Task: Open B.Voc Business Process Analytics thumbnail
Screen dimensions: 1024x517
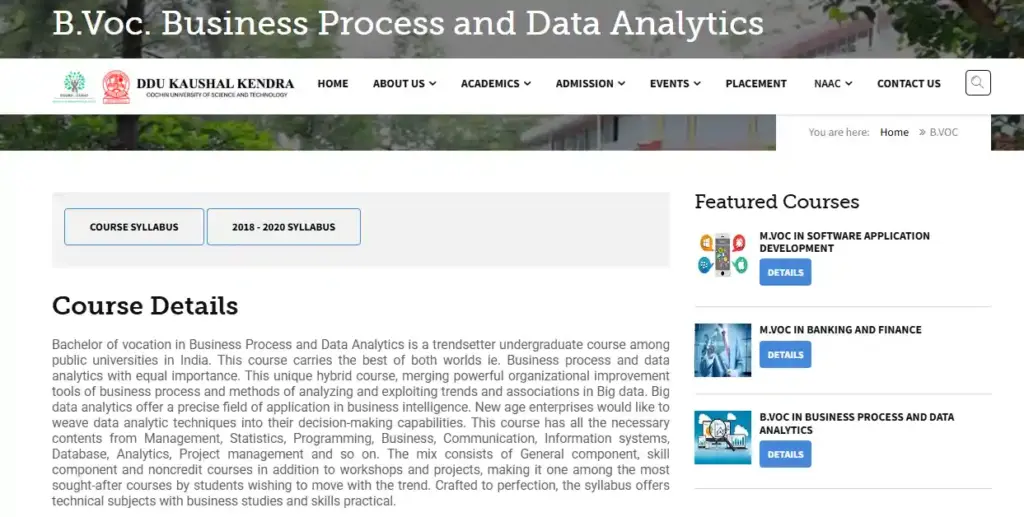Action: click(x=722, y=437)
